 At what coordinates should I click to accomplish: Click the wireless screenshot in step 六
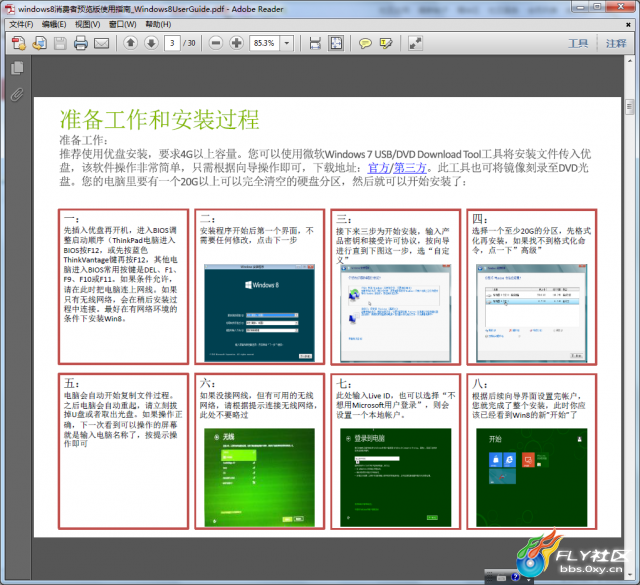click(259, 477)
